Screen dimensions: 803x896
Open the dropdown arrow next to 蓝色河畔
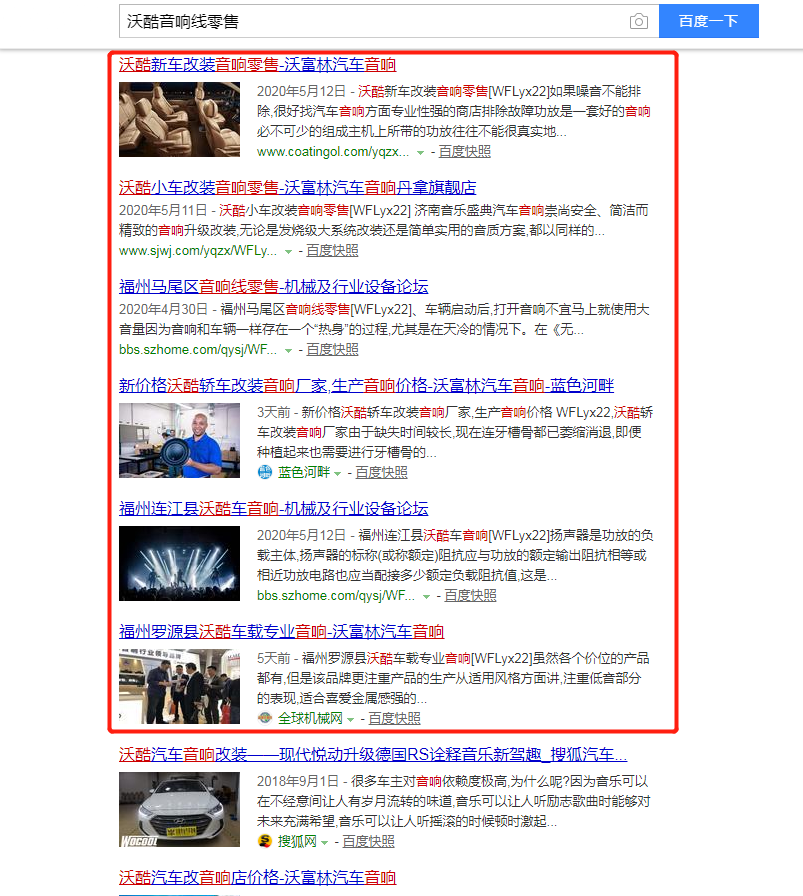338,473
